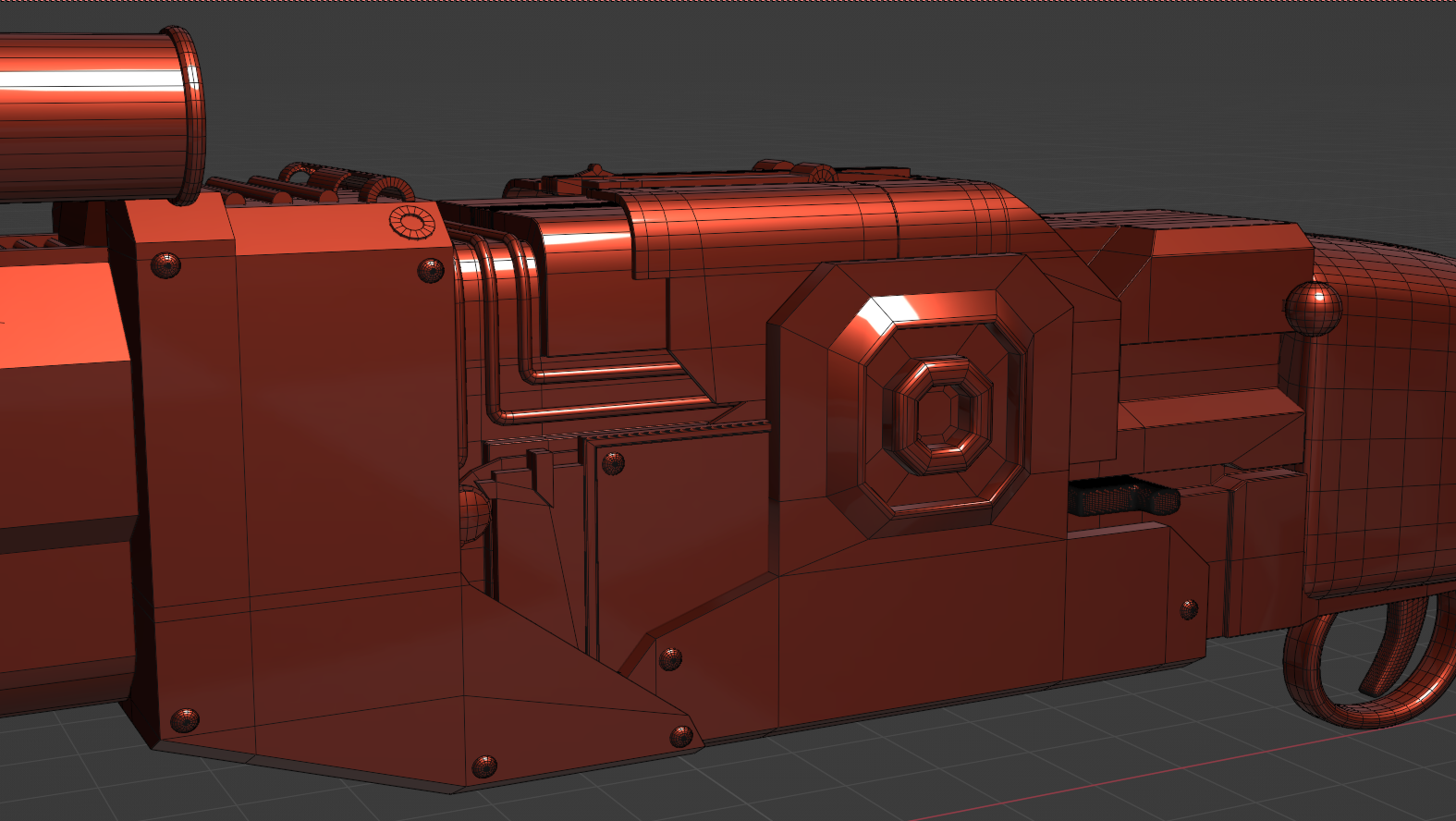Click the concentric ring cap on top plate
The width and height of the screenshot is (1456, 821).
point(412,223)
